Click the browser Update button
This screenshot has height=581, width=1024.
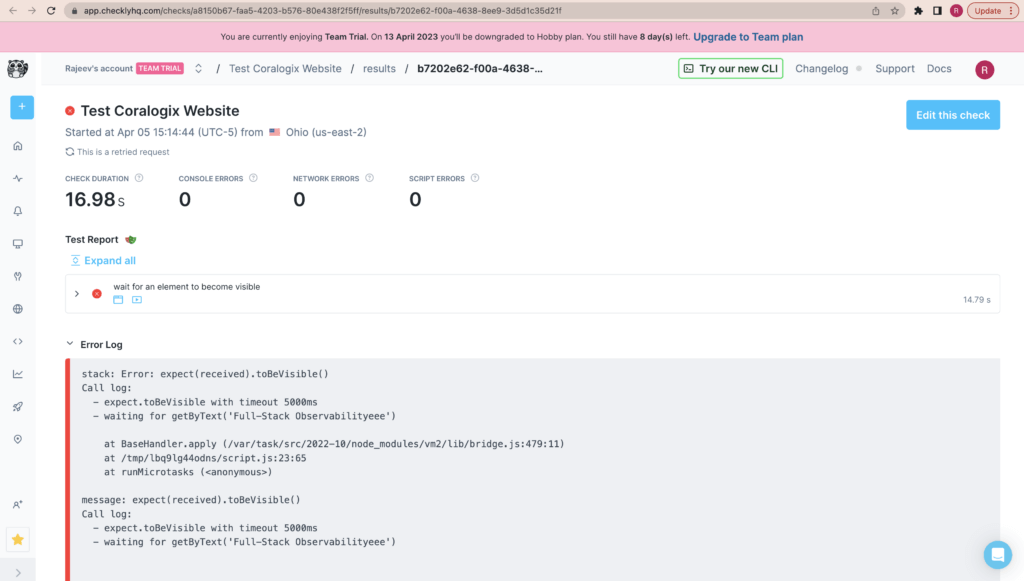(993, 10)
